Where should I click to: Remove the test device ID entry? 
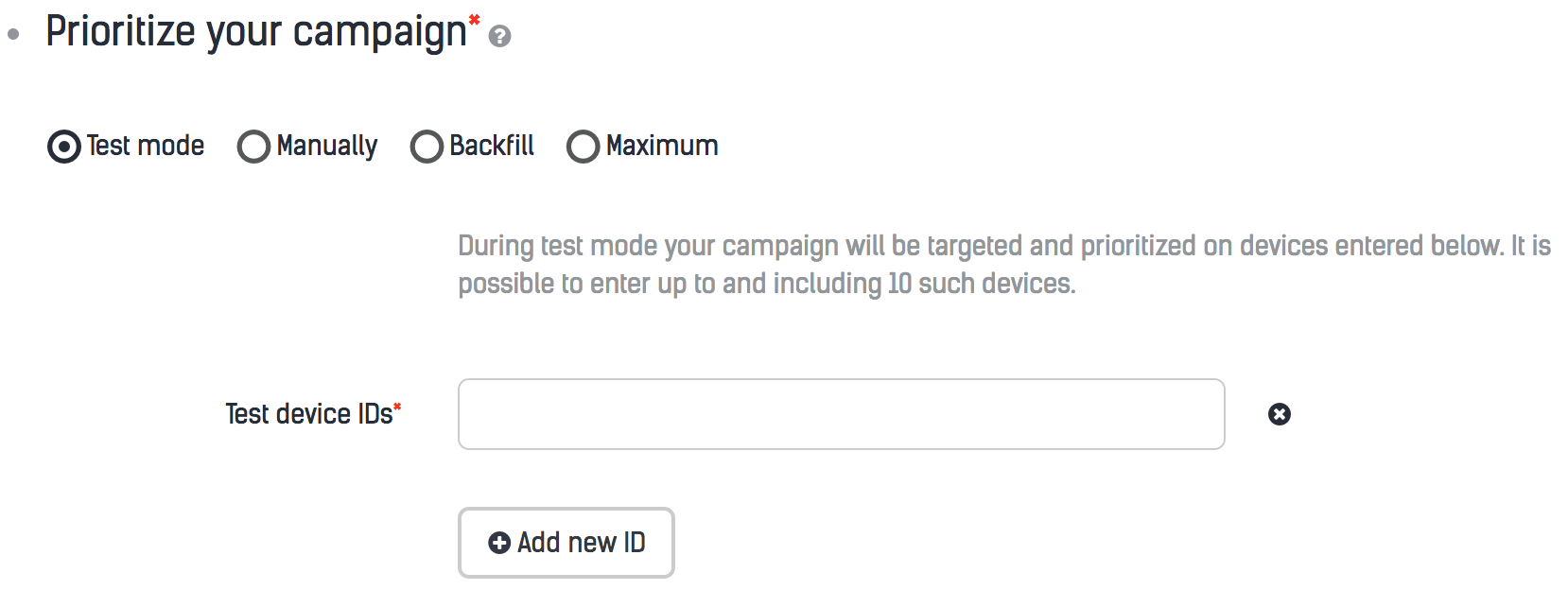(1279, 414)
